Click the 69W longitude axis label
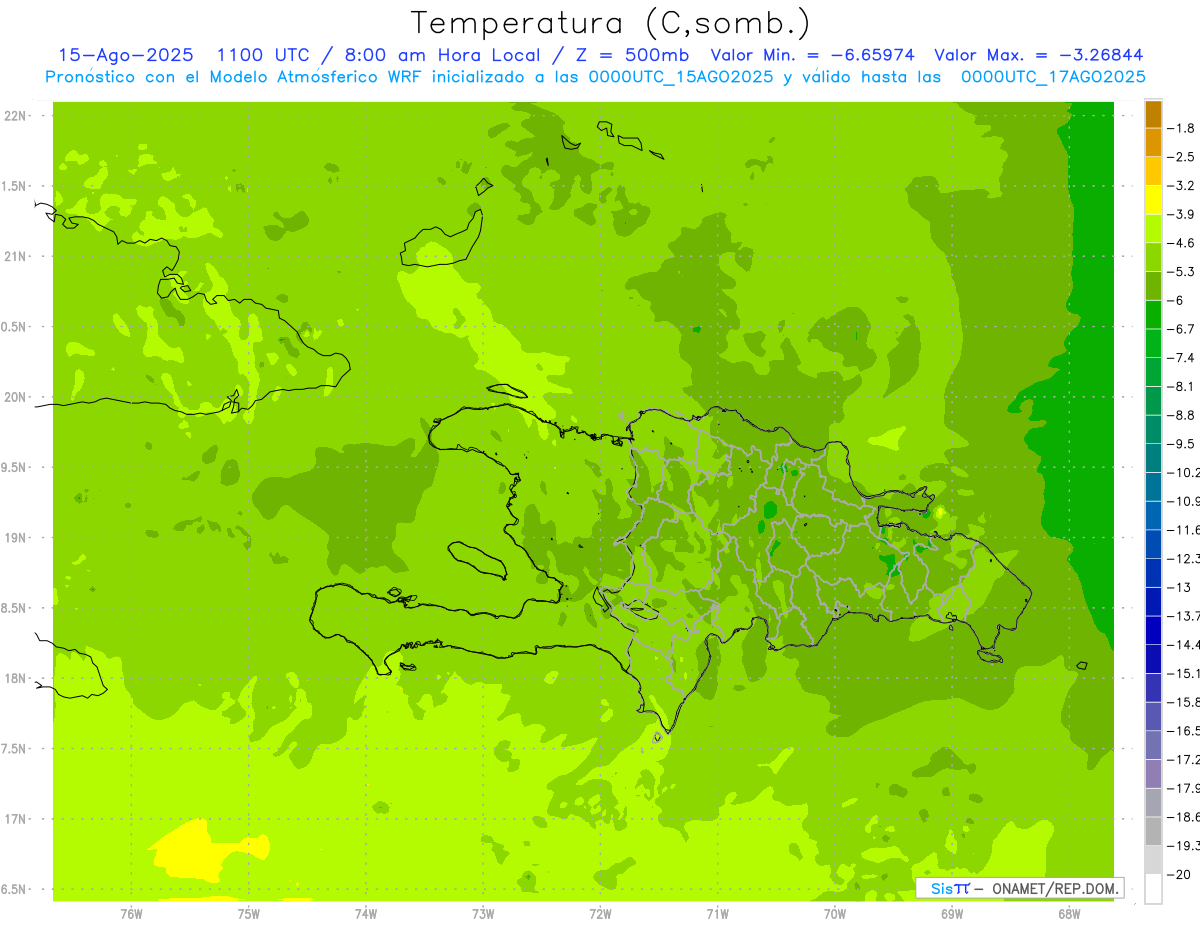Viewport: 1200px width, 927px height. 952,913
